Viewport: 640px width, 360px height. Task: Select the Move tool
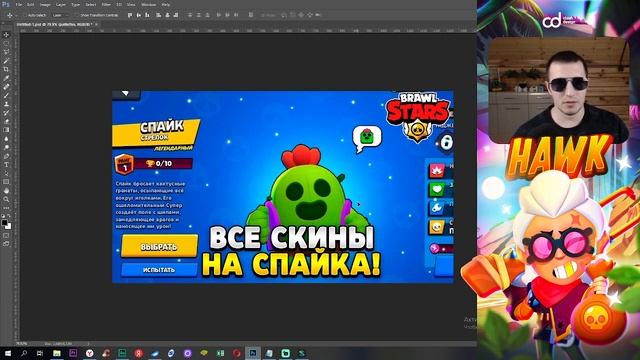7,35
